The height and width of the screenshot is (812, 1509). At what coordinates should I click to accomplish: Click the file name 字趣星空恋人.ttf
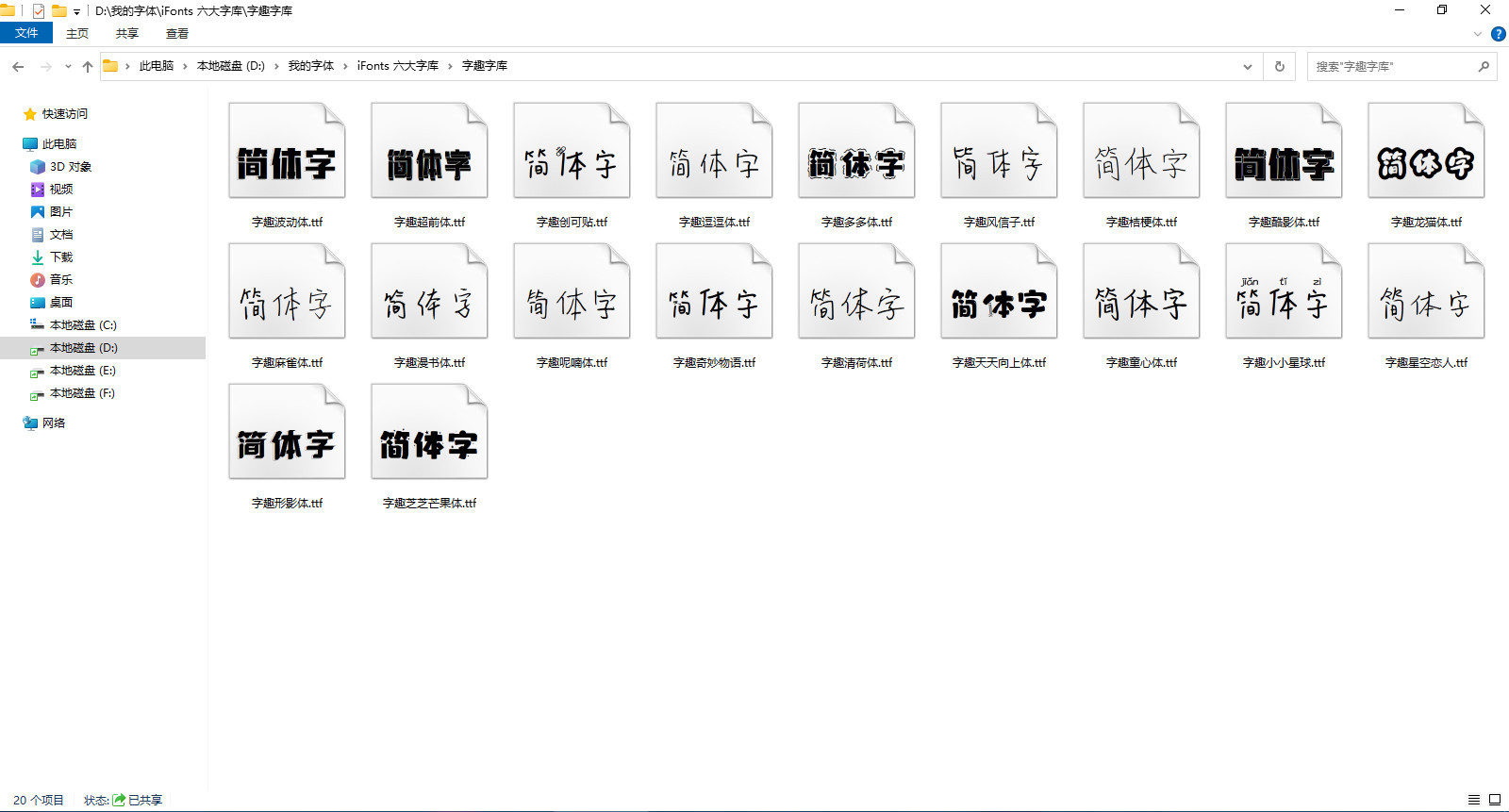click(1426, 363)
